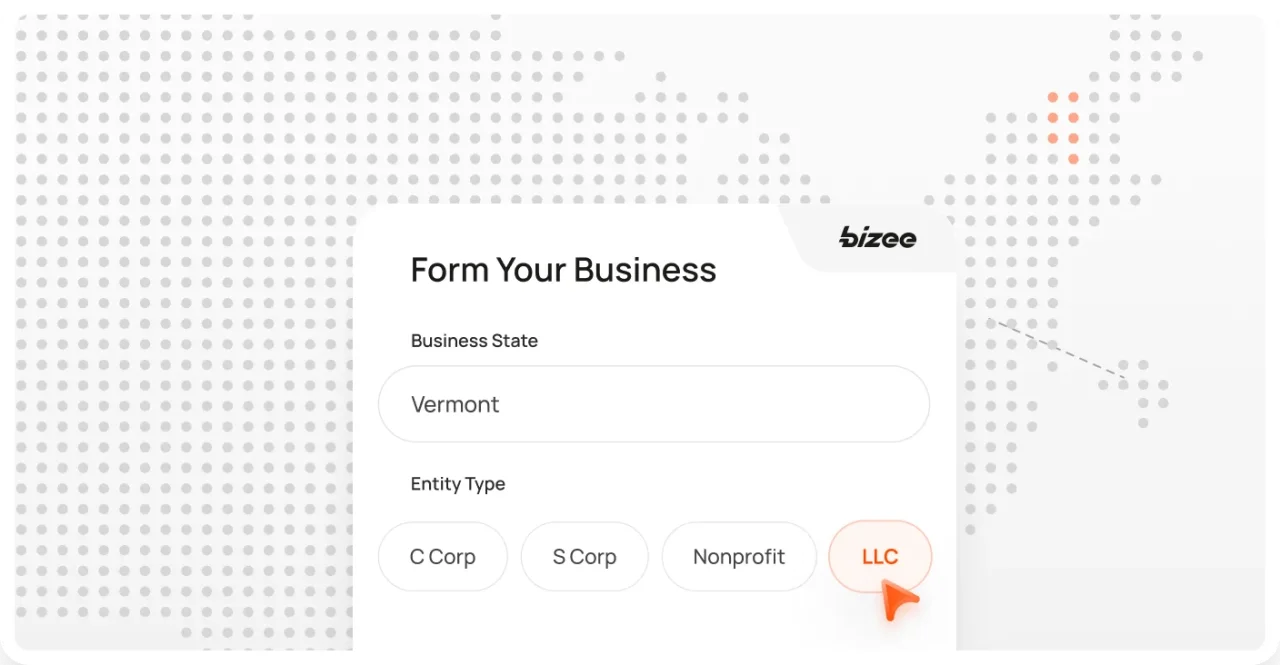Screen dimensions: 1280x665
Task: Click the Entity Type label
Action: [458, 483]
